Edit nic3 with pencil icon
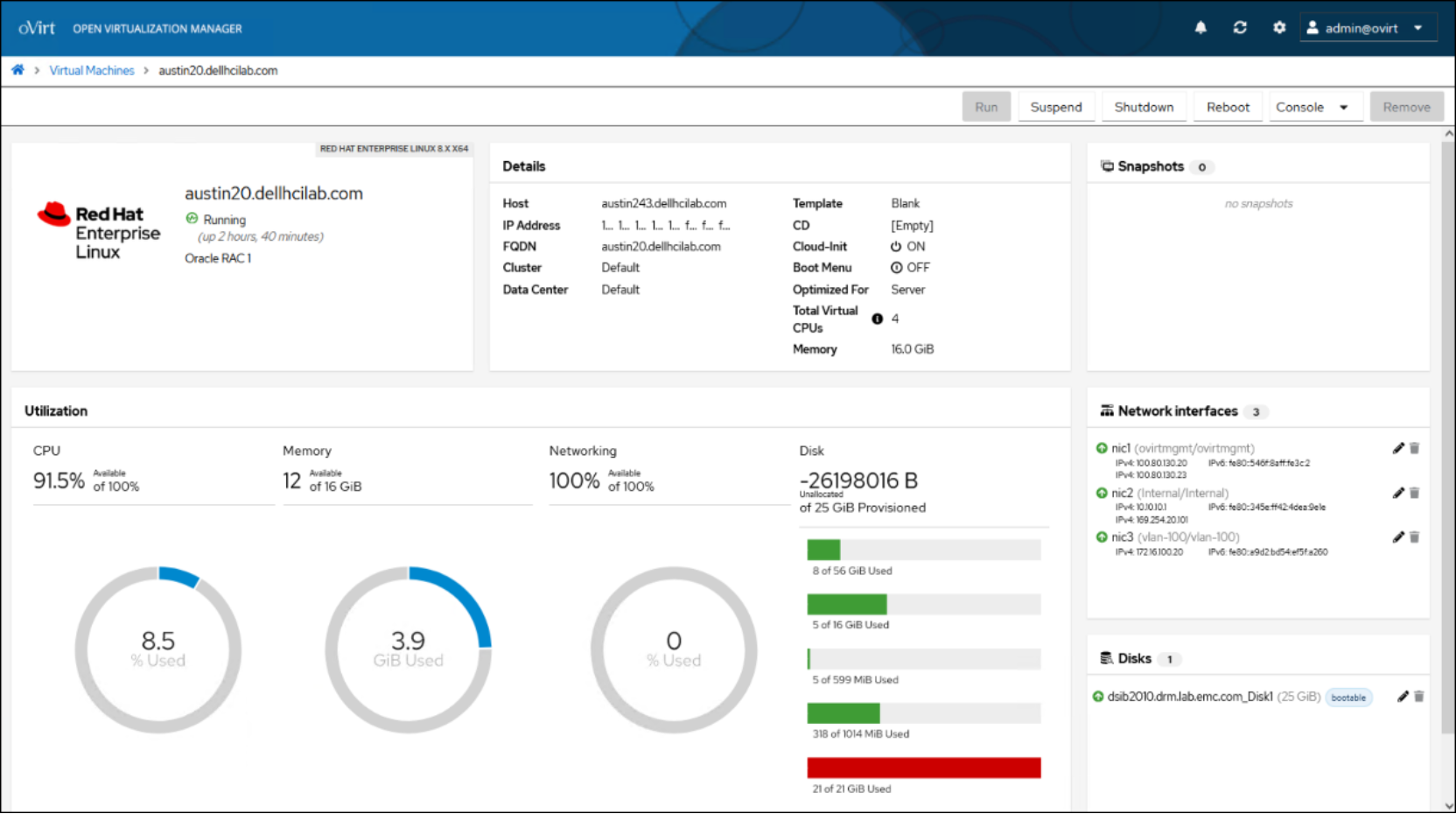This screenshot has height=814, width=1456. click(1398, 537)
